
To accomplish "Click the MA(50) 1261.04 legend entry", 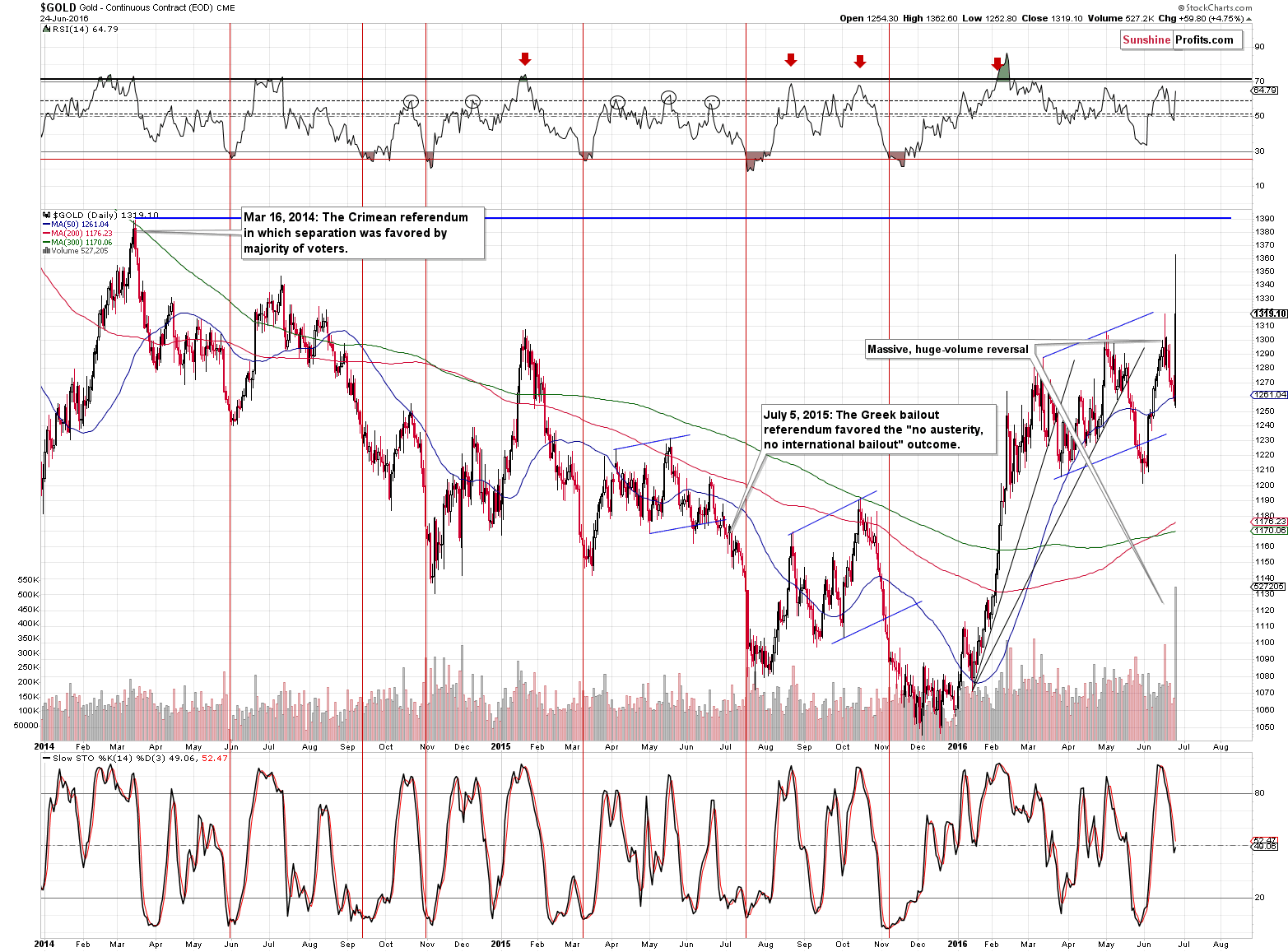I will [76, 224].
